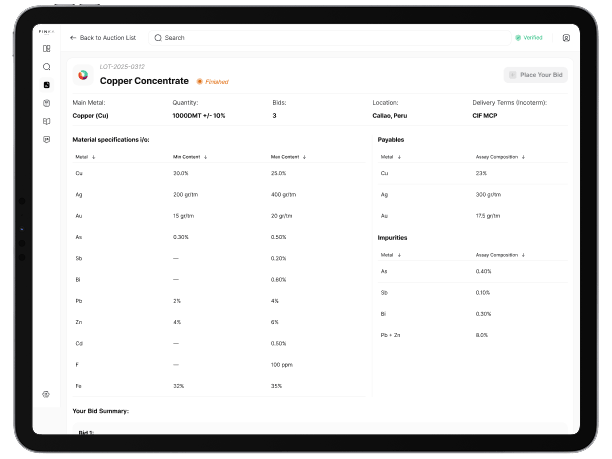Click the Material specifications heading

coord(111,140)
